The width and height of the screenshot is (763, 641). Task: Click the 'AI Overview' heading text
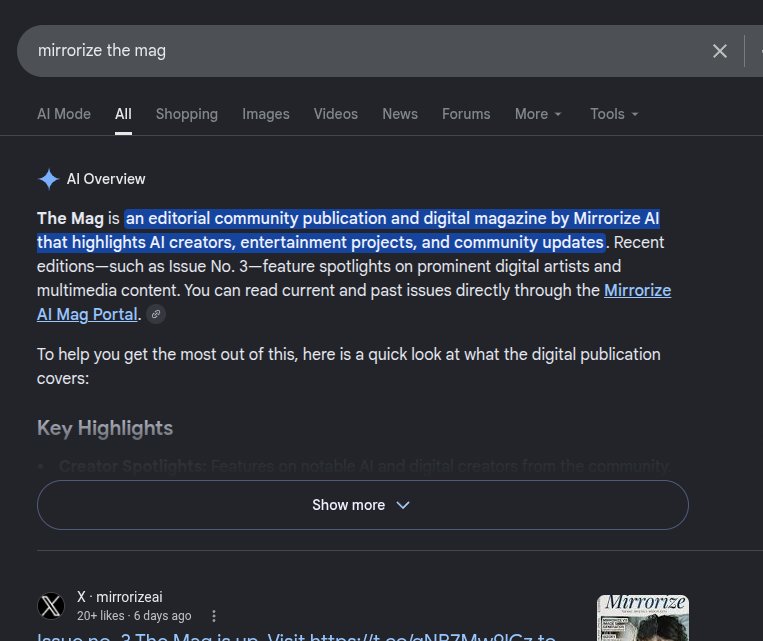(x=106, y=179)
